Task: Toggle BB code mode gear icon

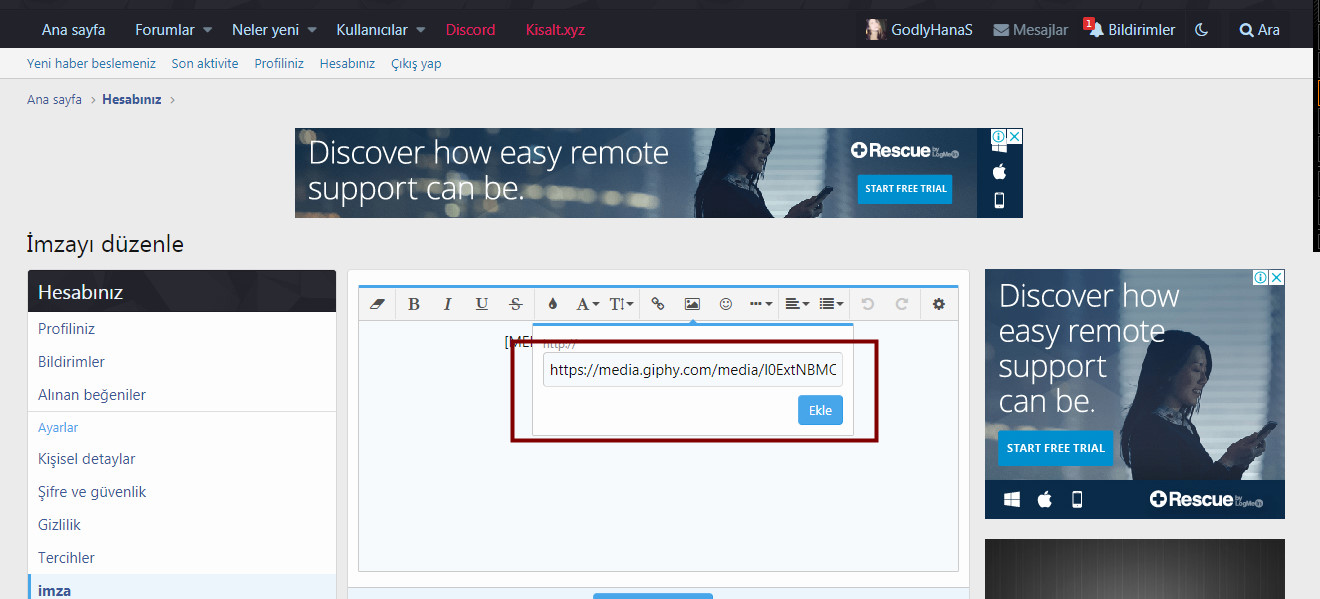Action: point(939,304)
